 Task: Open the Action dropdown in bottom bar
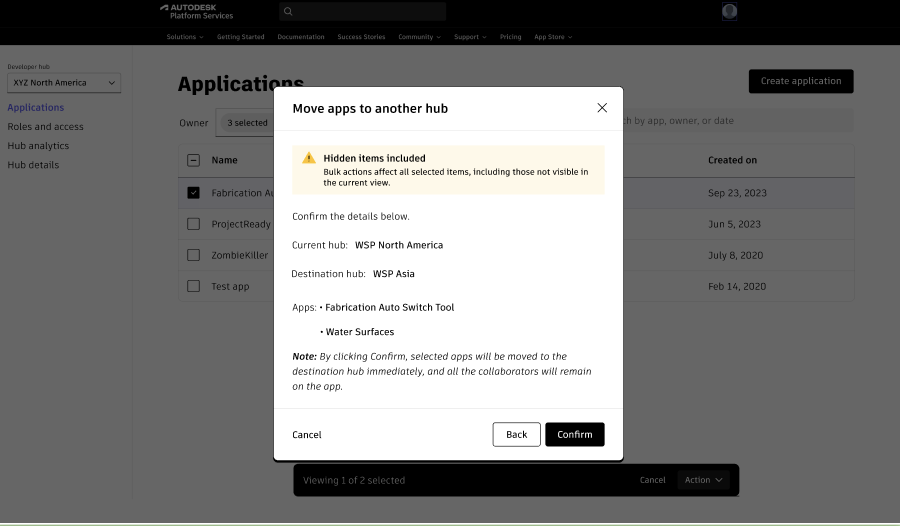click(703, 480)
